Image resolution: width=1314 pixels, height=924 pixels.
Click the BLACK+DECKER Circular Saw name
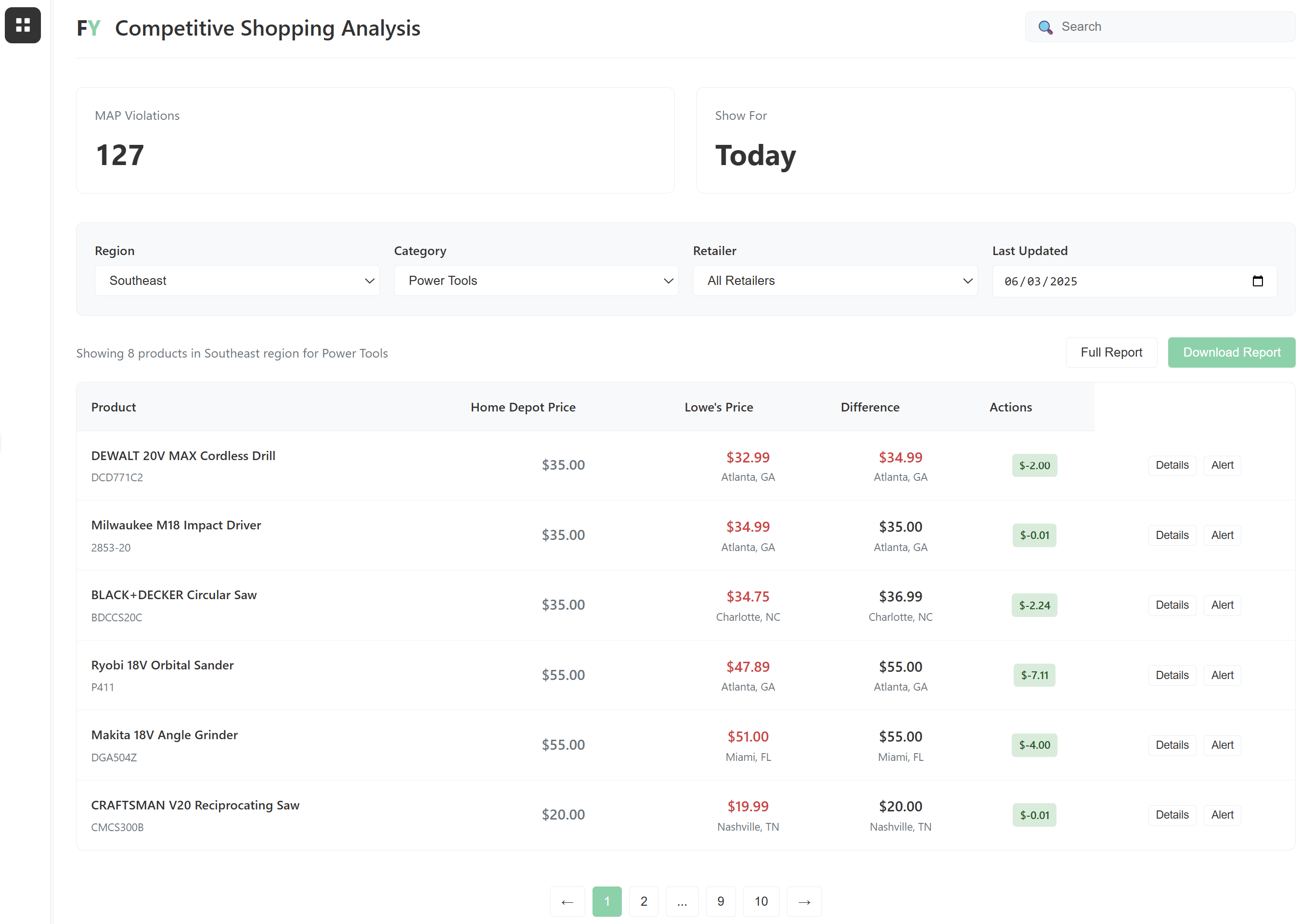(174, 595)
